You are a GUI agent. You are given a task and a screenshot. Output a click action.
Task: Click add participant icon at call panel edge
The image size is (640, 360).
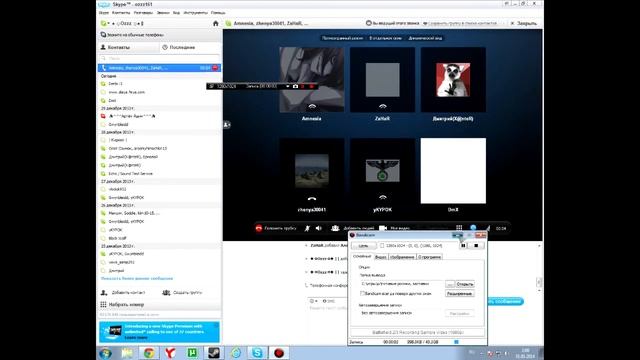pyautogui.click(x=227, y=124)
